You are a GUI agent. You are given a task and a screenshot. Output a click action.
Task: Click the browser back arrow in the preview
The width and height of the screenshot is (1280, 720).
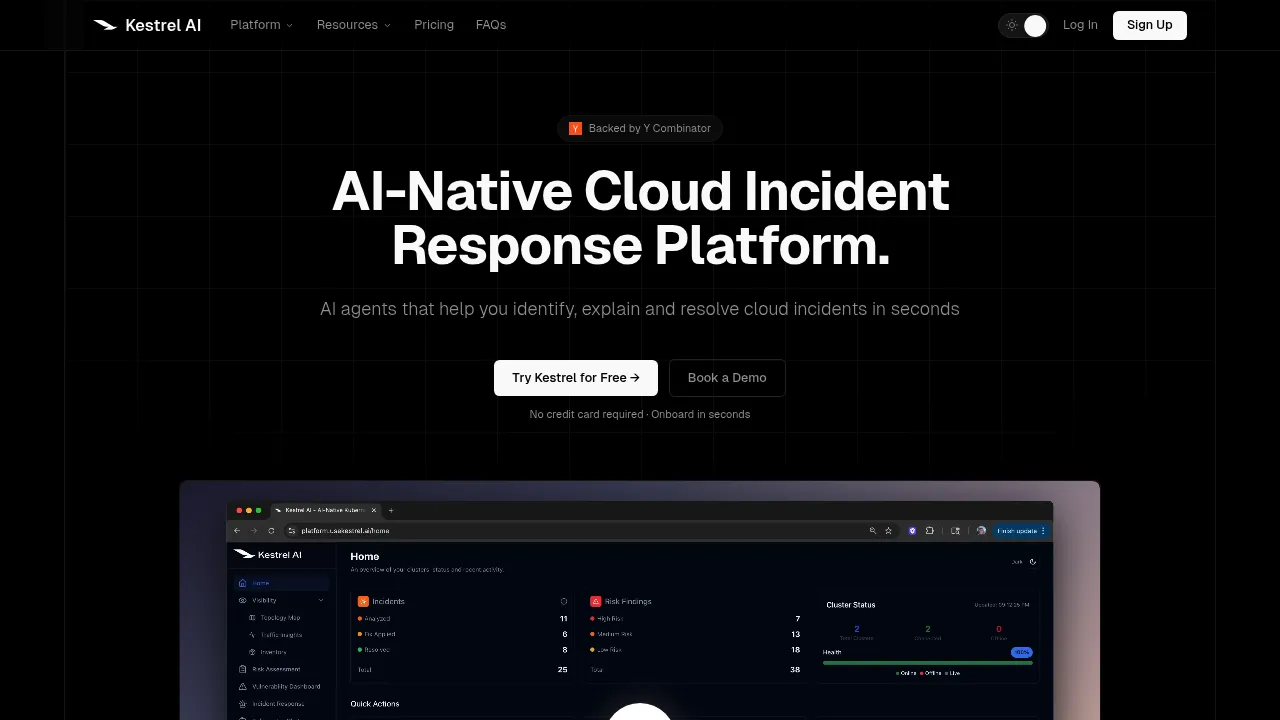click(237, 531)
